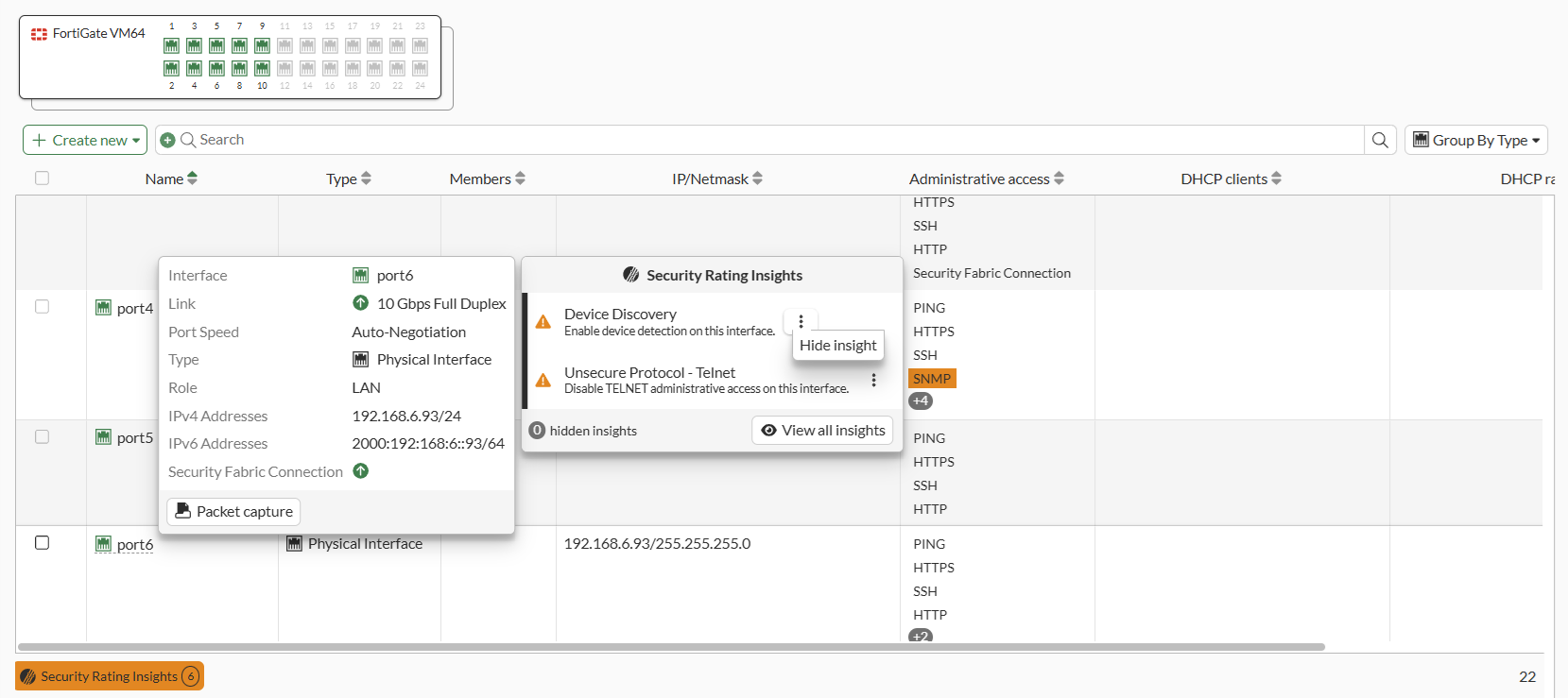Select the Hide insight menu item
1568x698 pixels.
point(837,346)
